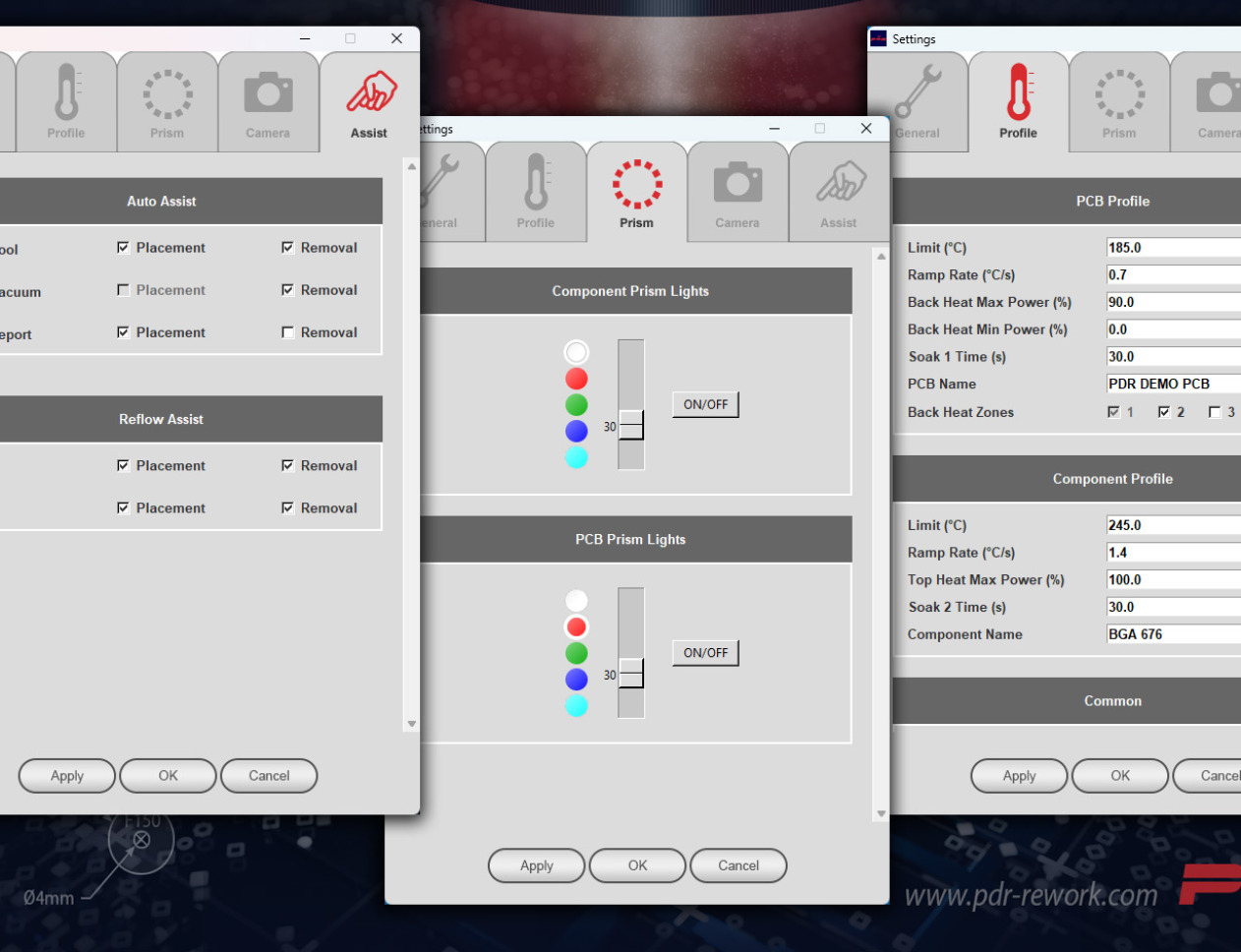Enable vacuum row Placement checkbox

click(x=123, y=290)
